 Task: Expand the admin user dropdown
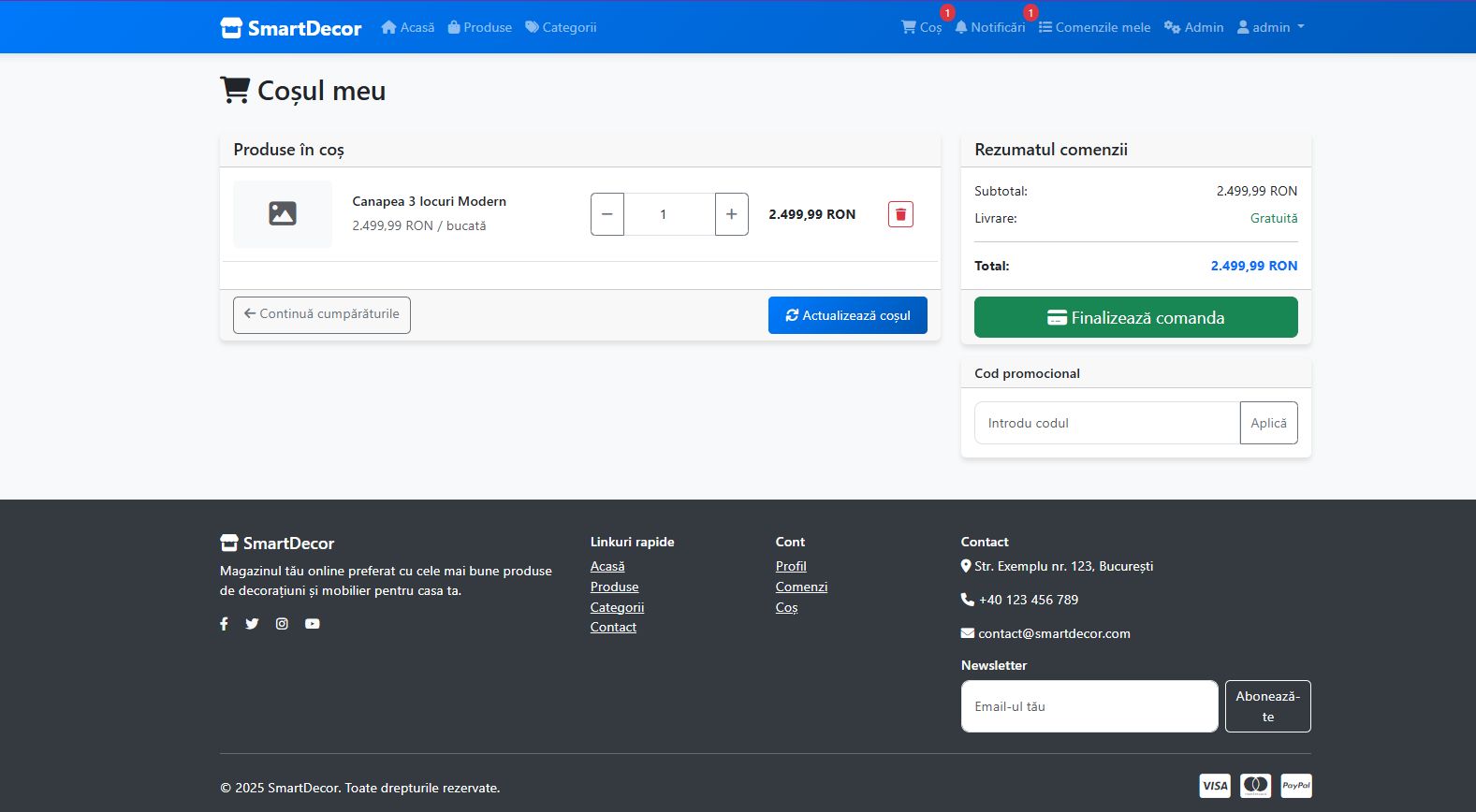click(x=1270, y=28)
